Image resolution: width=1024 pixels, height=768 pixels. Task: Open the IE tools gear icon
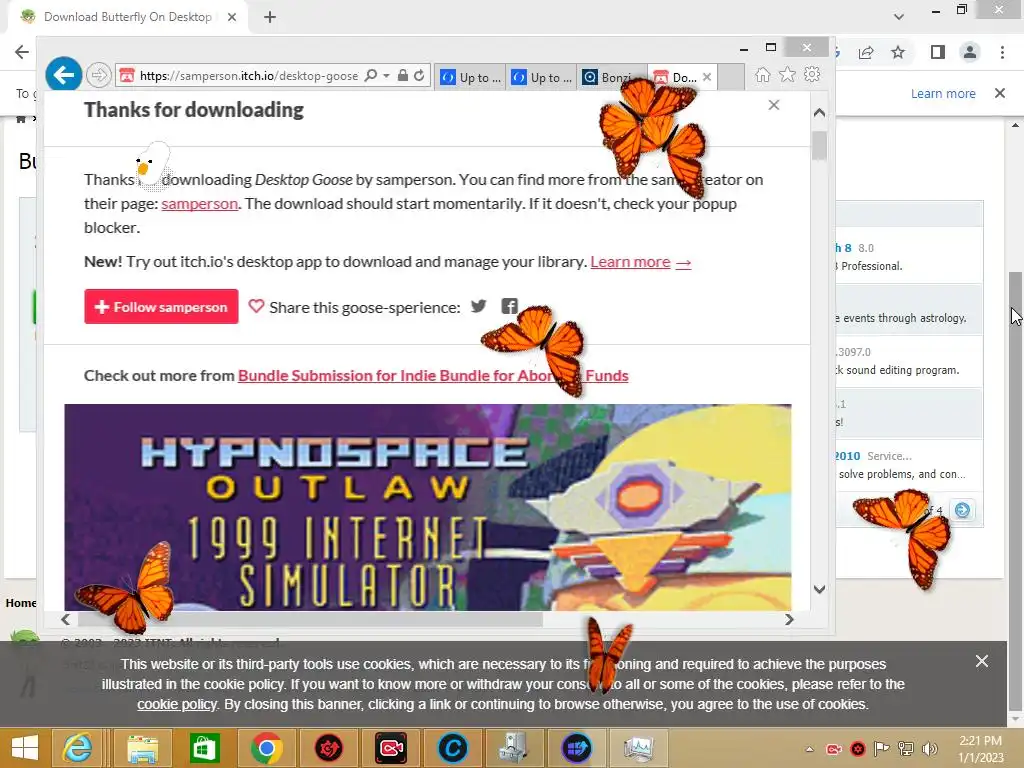[812, 74]
